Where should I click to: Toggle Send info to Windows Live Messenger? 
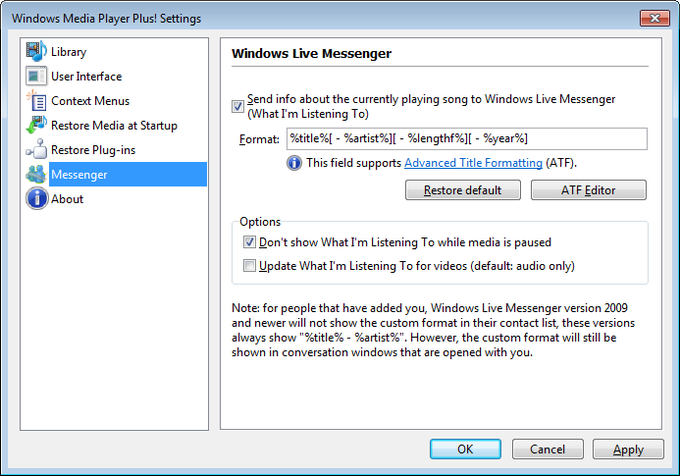(238, 106)
